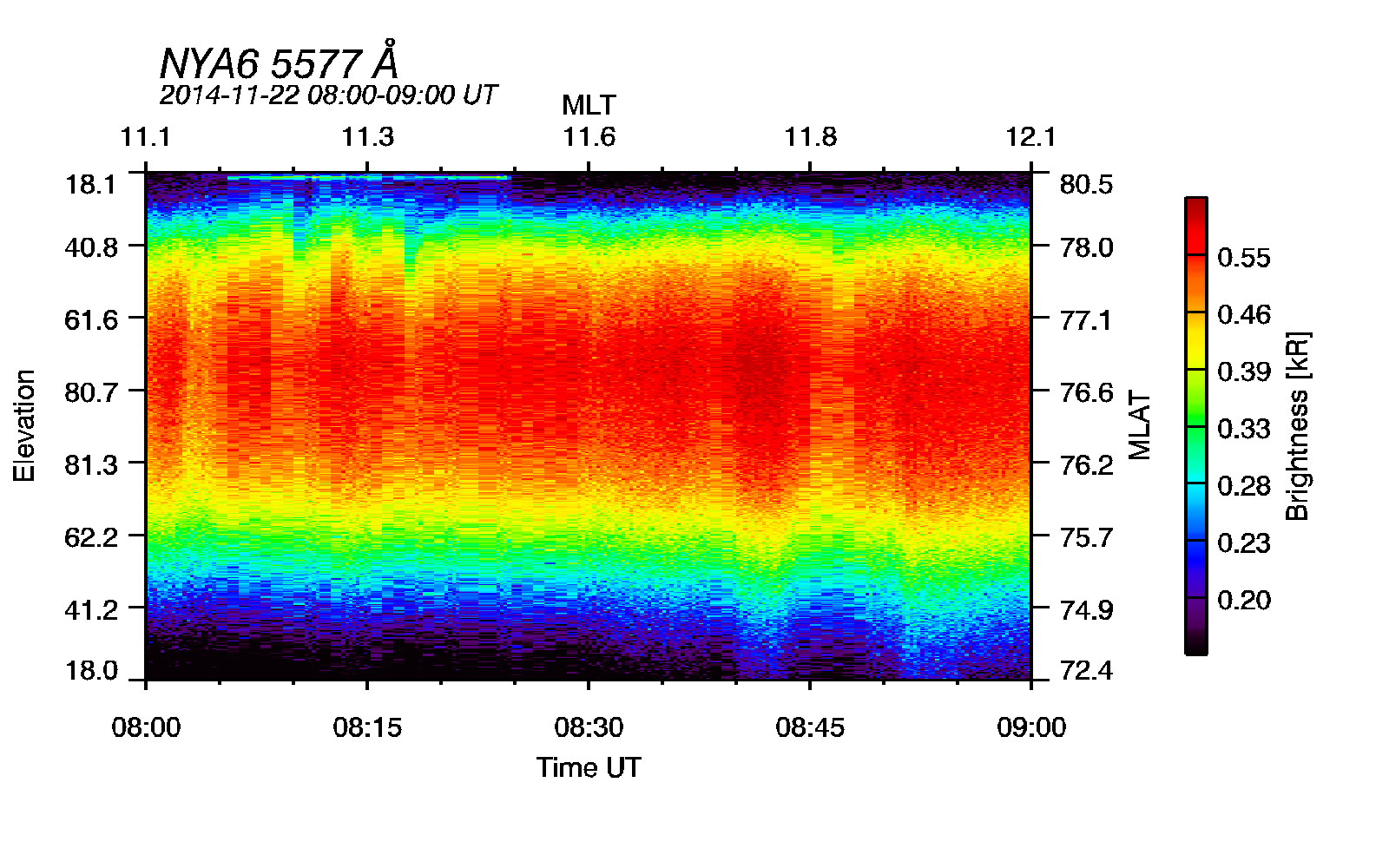Screen dimensions: 1389x868
Task: Select the colorbar value "0.33"
Action: pos(1244,429)
